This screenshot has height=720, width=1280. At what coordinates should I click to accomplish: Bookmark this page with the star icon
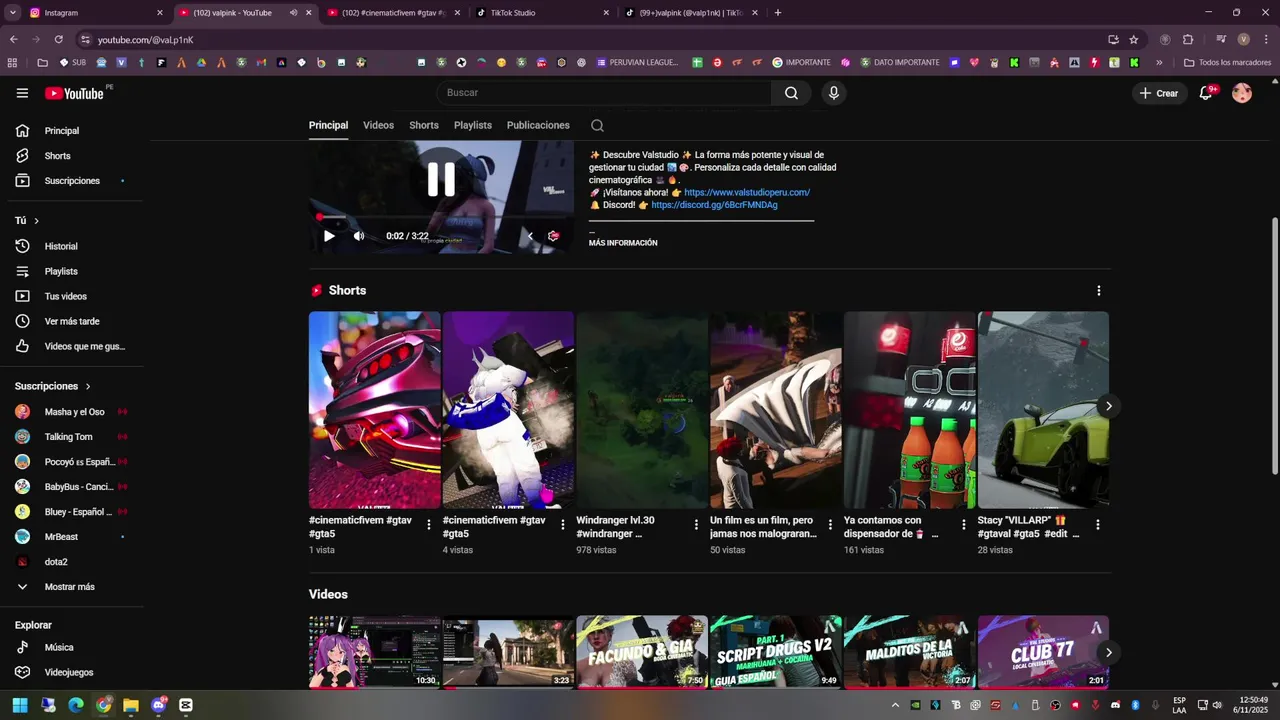1133,40
